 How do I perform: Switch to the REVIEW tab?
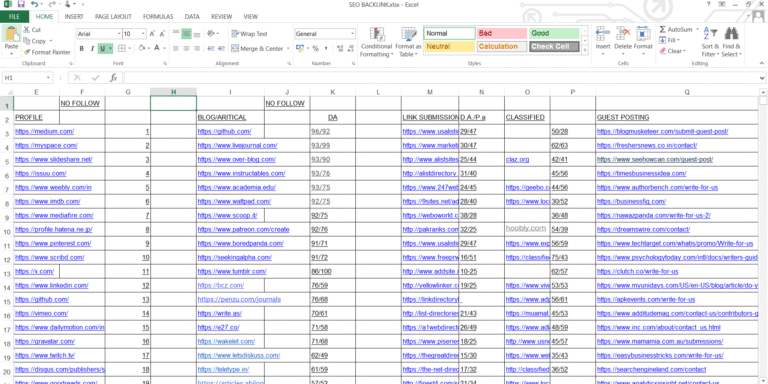coord(221,17)
